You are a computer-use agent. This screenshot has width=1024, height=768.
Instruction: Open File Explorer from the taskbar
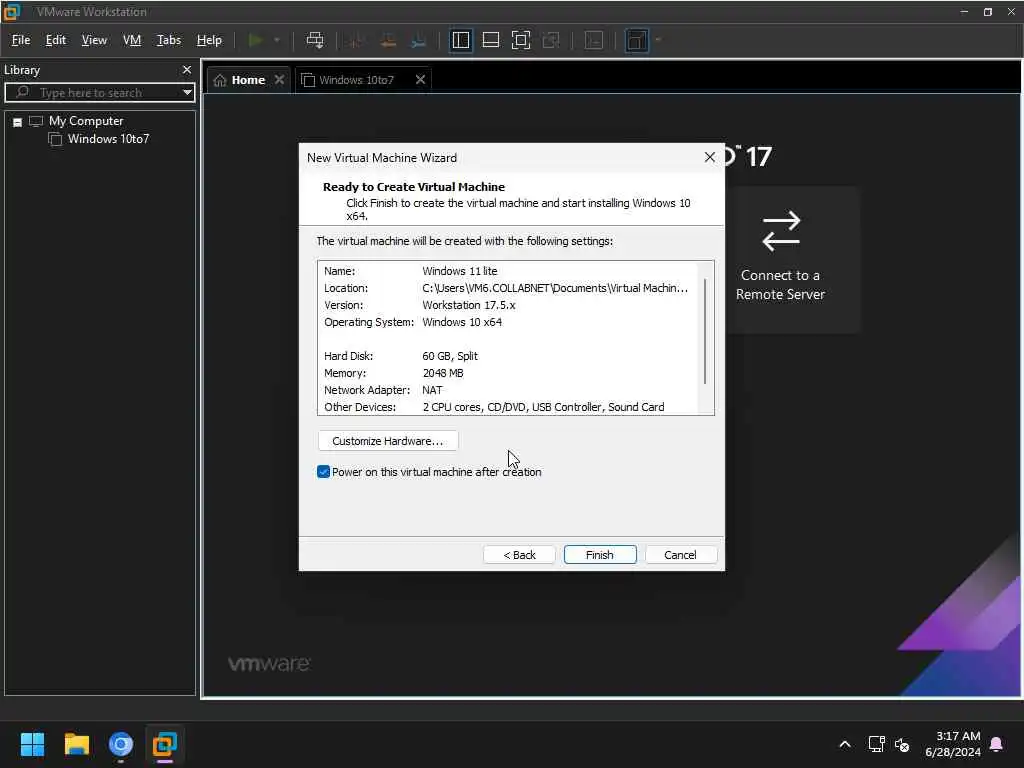click(76, 744)
